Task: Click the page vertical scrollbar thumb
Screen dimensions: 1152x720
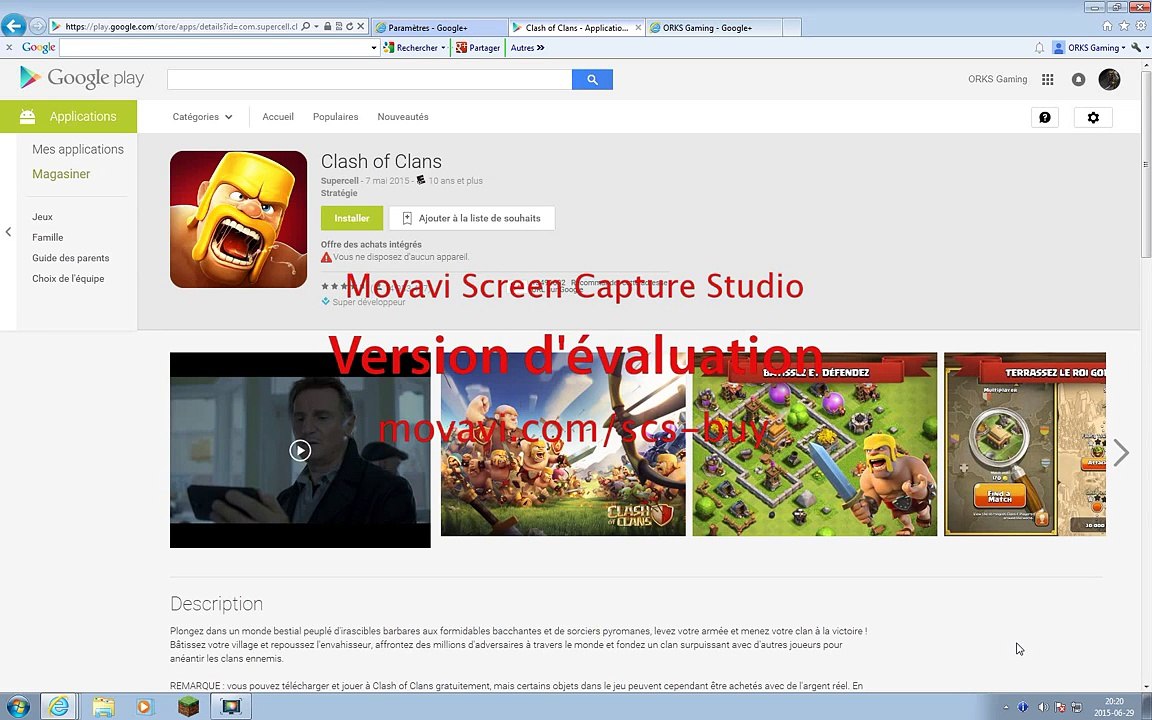Action: (x=1146, y=165)
